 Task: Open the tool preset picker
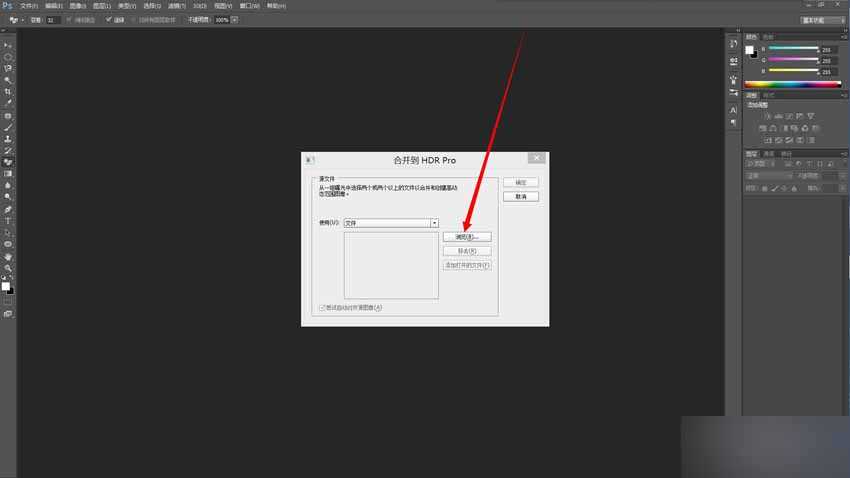(16, 20)
